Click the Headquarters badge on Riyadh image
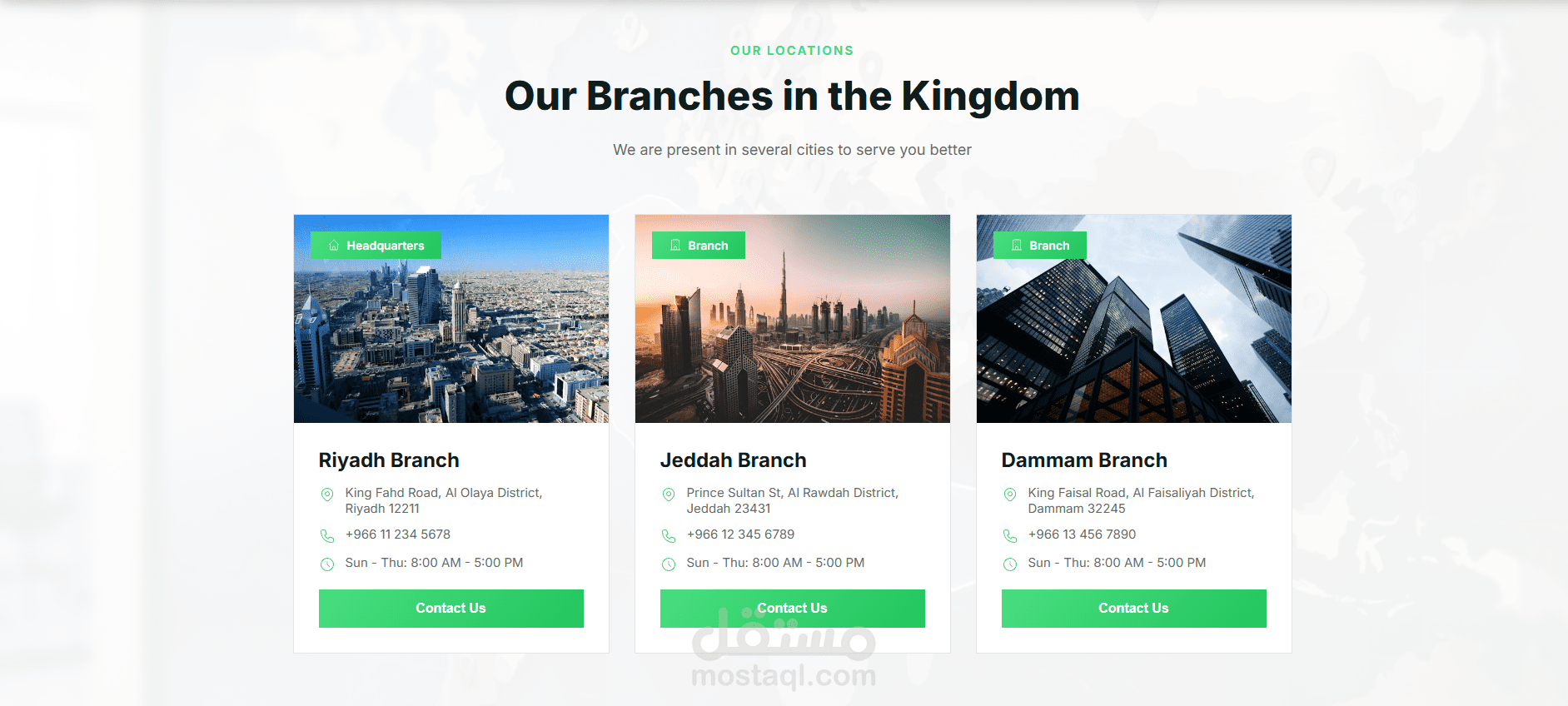This screenshot has height=706, width=1568. 376,246
